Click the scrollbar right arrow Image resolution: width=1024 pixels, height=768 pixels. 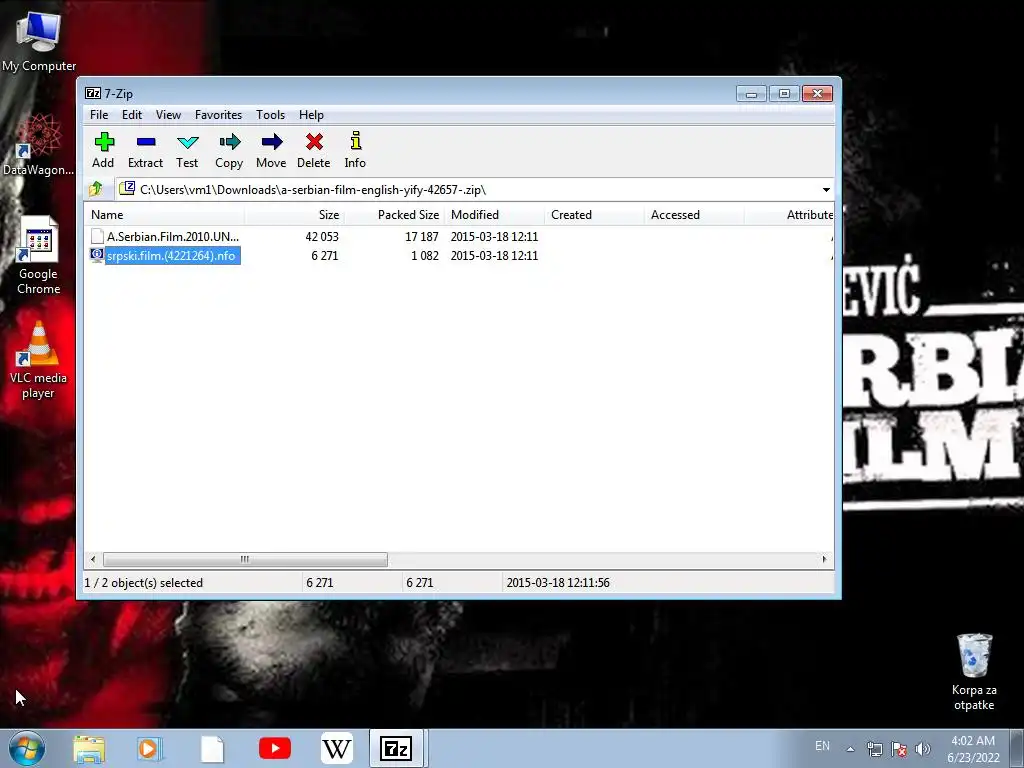[824, 560]
